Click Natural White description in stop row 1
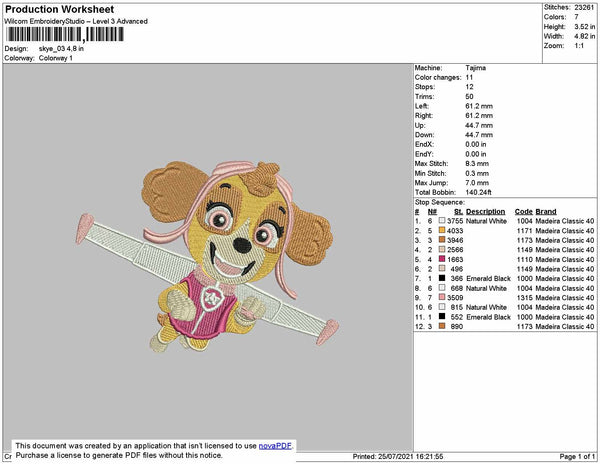This screenshot has height=464, width=600. pyautogui.click(x=486, y=221)
